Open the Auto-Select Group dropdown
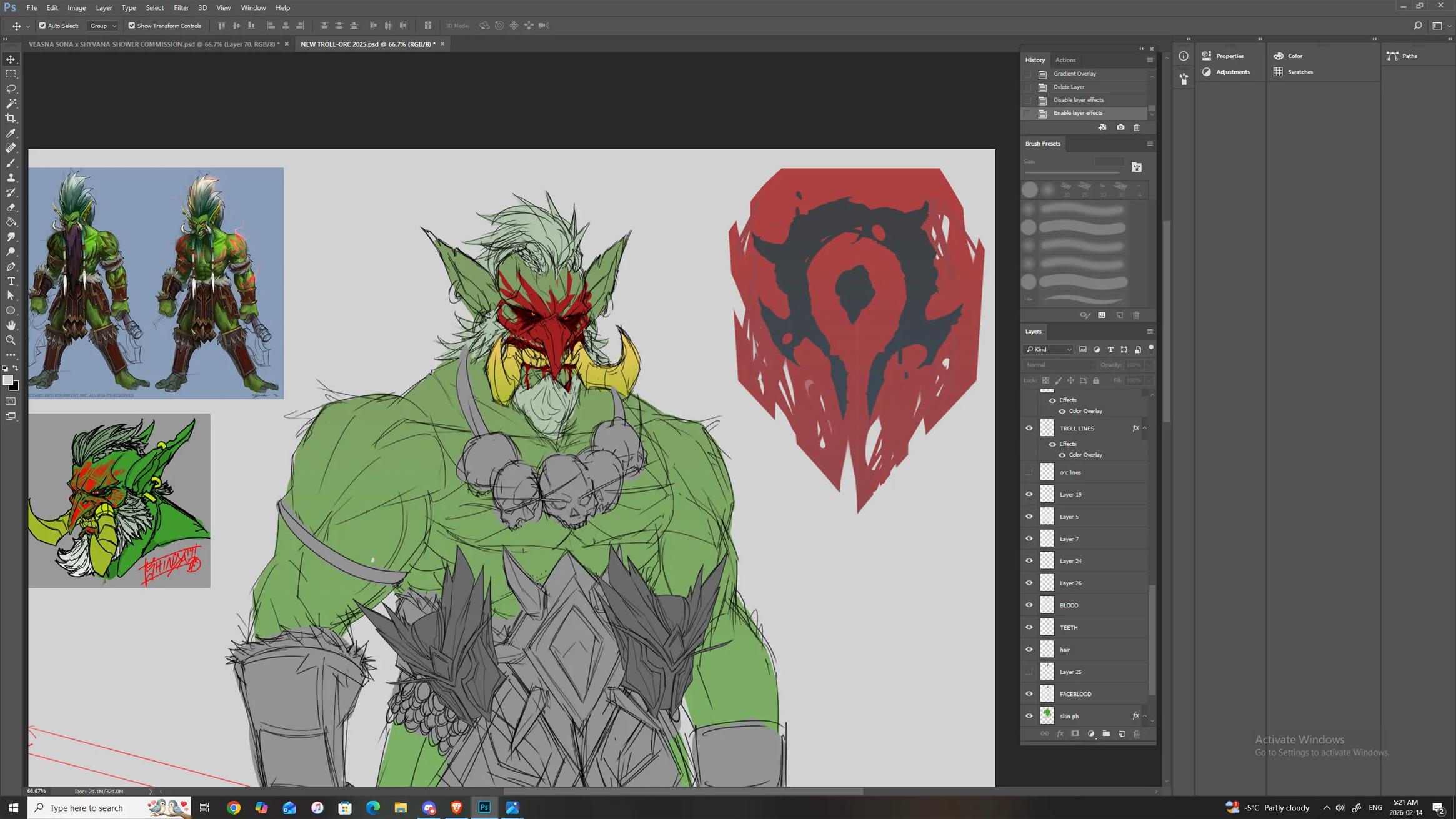 [x=103, y=26]
